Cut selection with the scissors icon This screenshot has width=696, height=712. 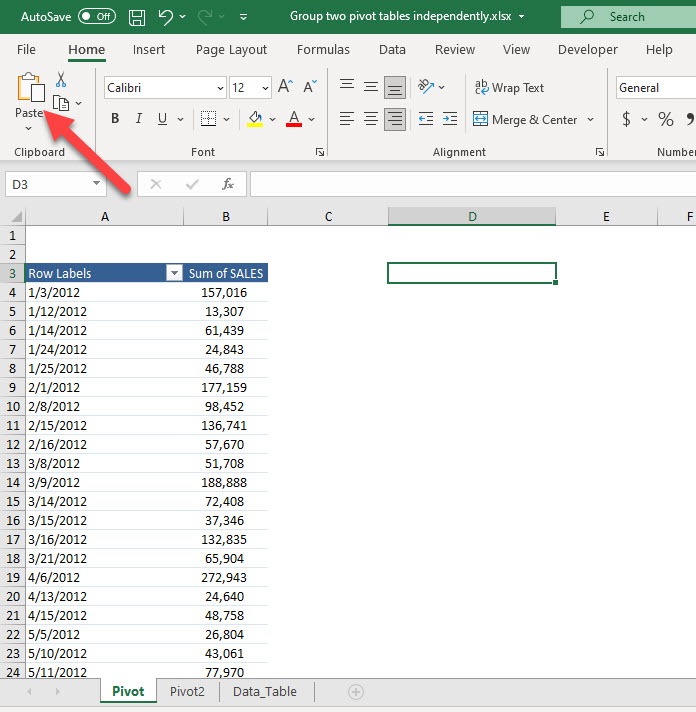tap(61, 80)
